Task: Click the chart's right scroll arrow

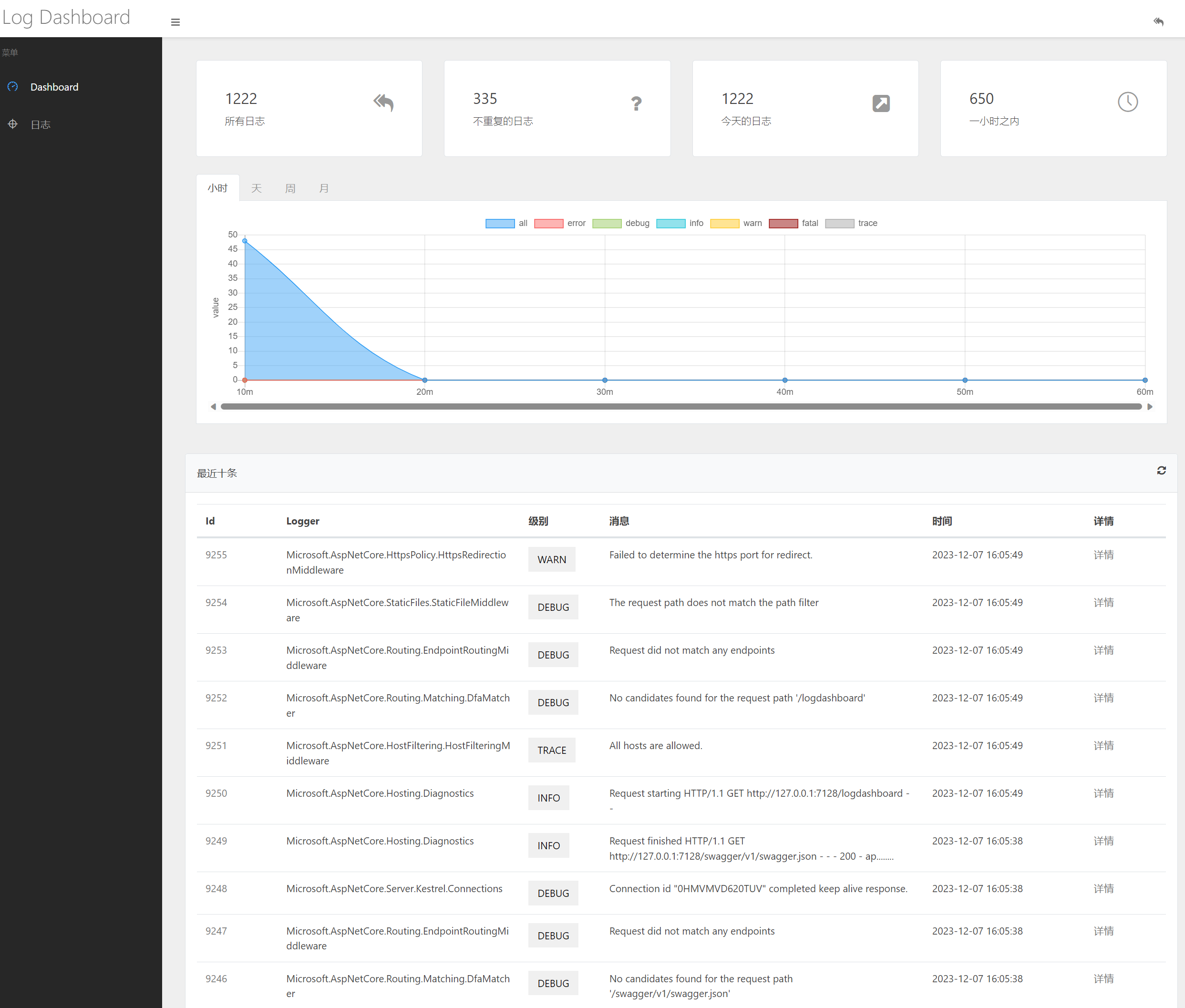Action: (1150, 407)
